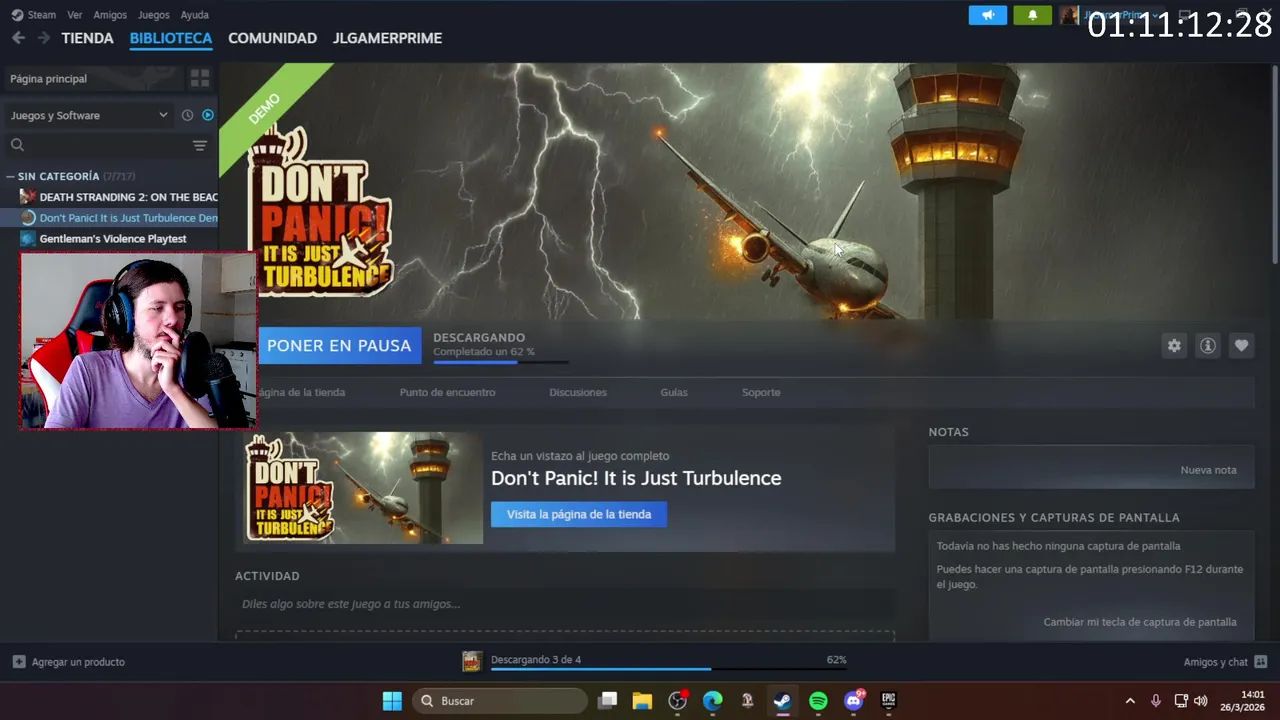The height and width of the screenshot is (720, 1280).
Task: Click the activity comment input field
Action: (565, 604)
